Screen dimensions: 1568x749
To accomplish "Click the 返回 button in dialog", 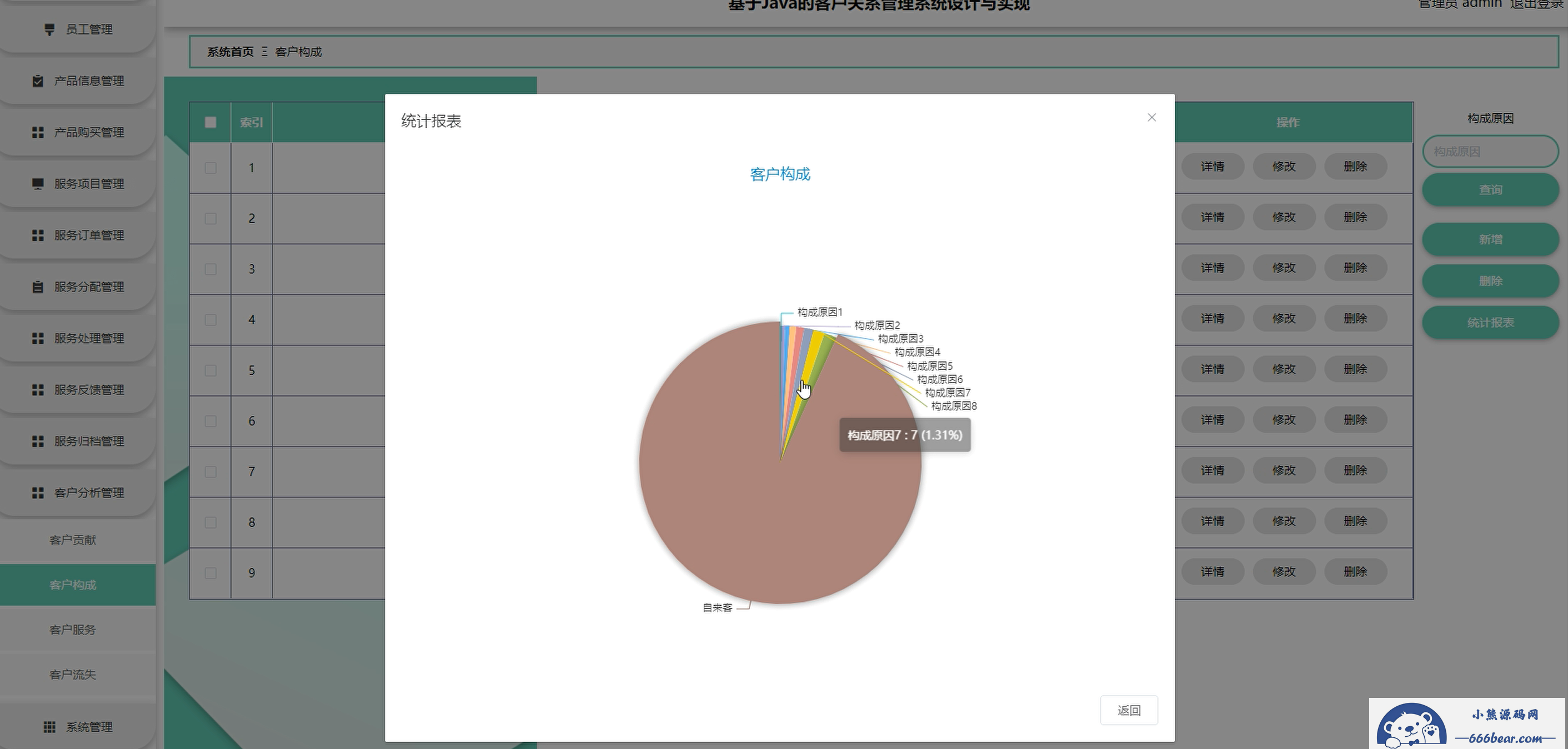I will pos(1129,710).
